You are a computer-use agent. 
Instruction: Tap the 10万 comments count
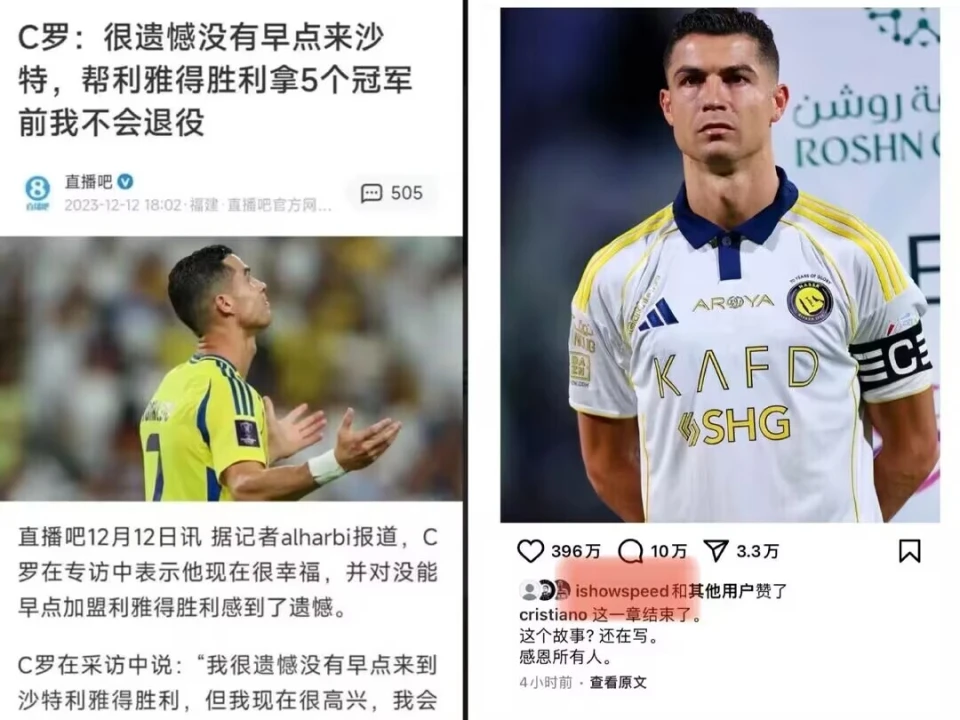coord(669,551)
